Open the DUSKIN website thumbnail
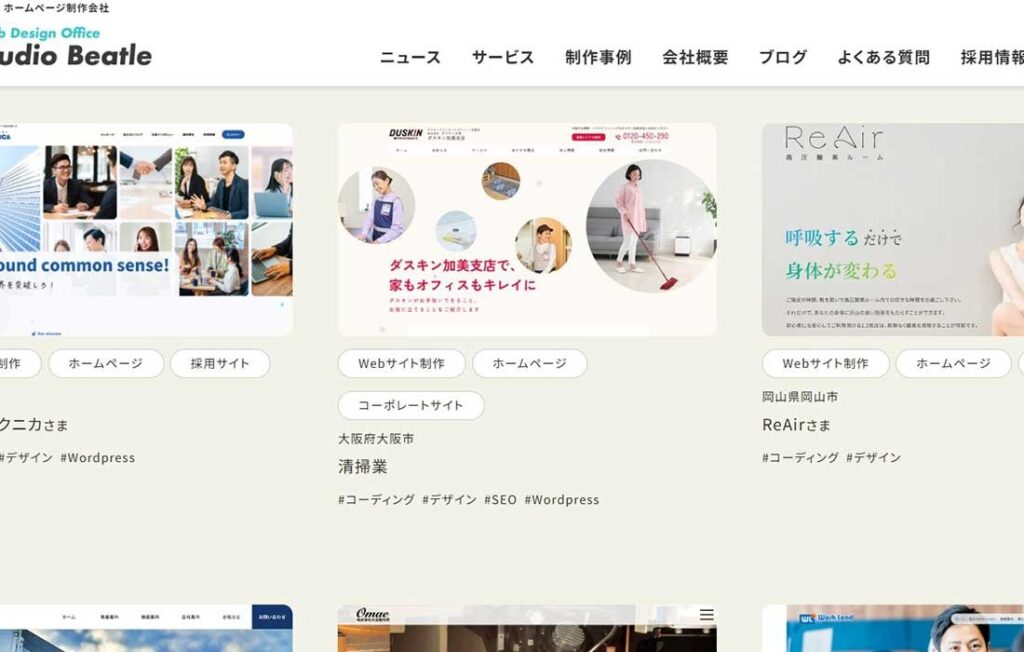Viewport: 1024px width, 652px height. (527, 229)
